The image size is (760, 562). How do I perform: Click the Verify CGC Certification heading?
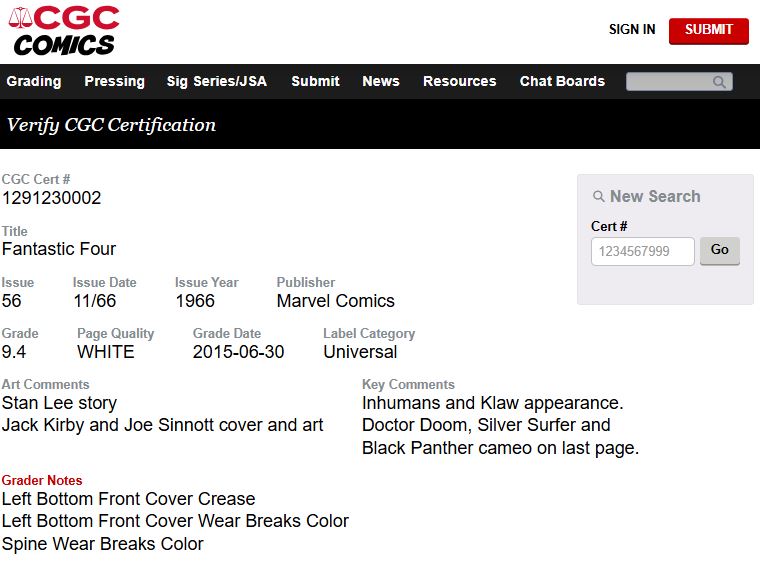(x=111, y=125)
